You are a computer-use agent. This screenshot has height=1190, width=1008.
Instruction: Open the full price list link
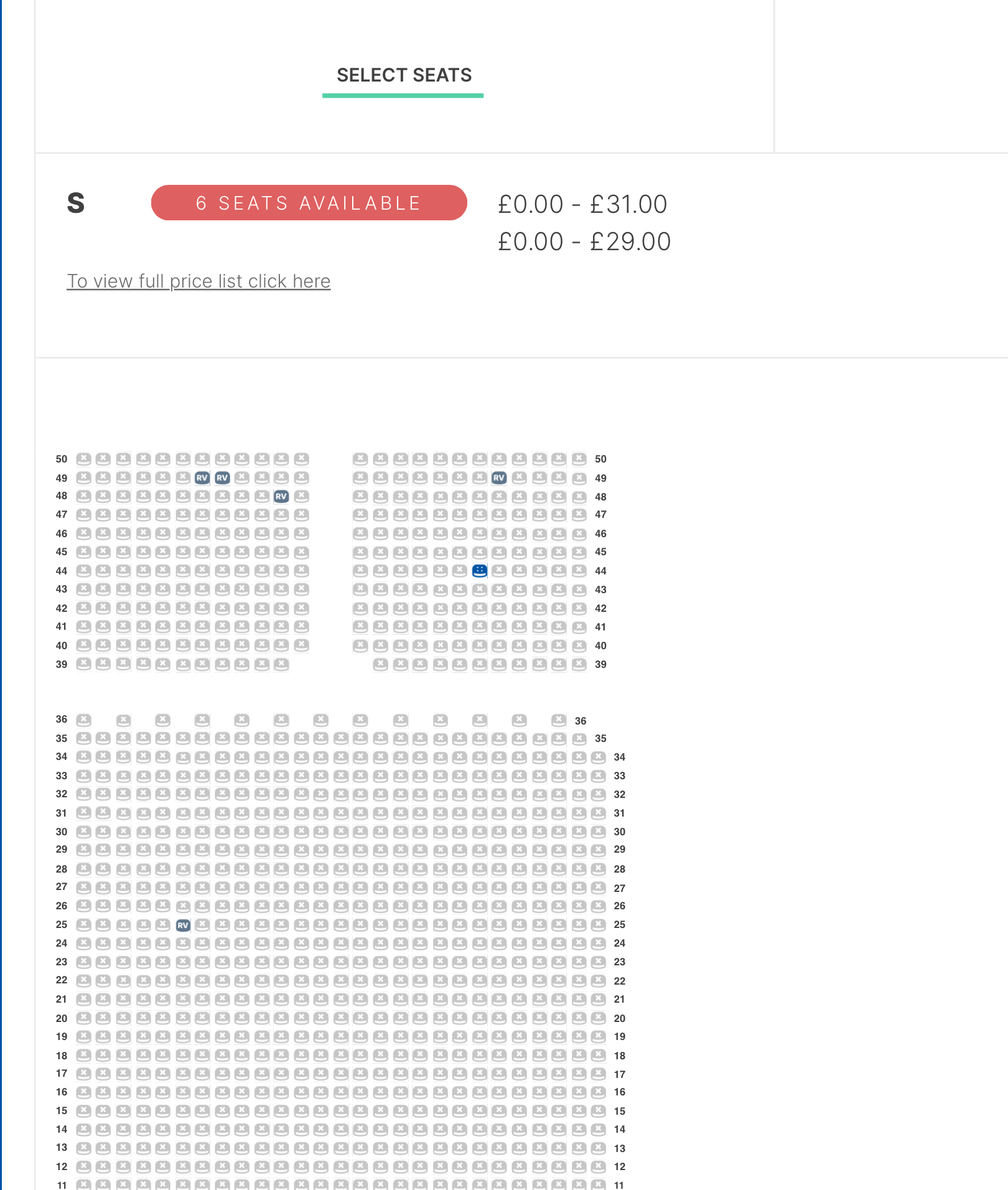click(198, 281)
